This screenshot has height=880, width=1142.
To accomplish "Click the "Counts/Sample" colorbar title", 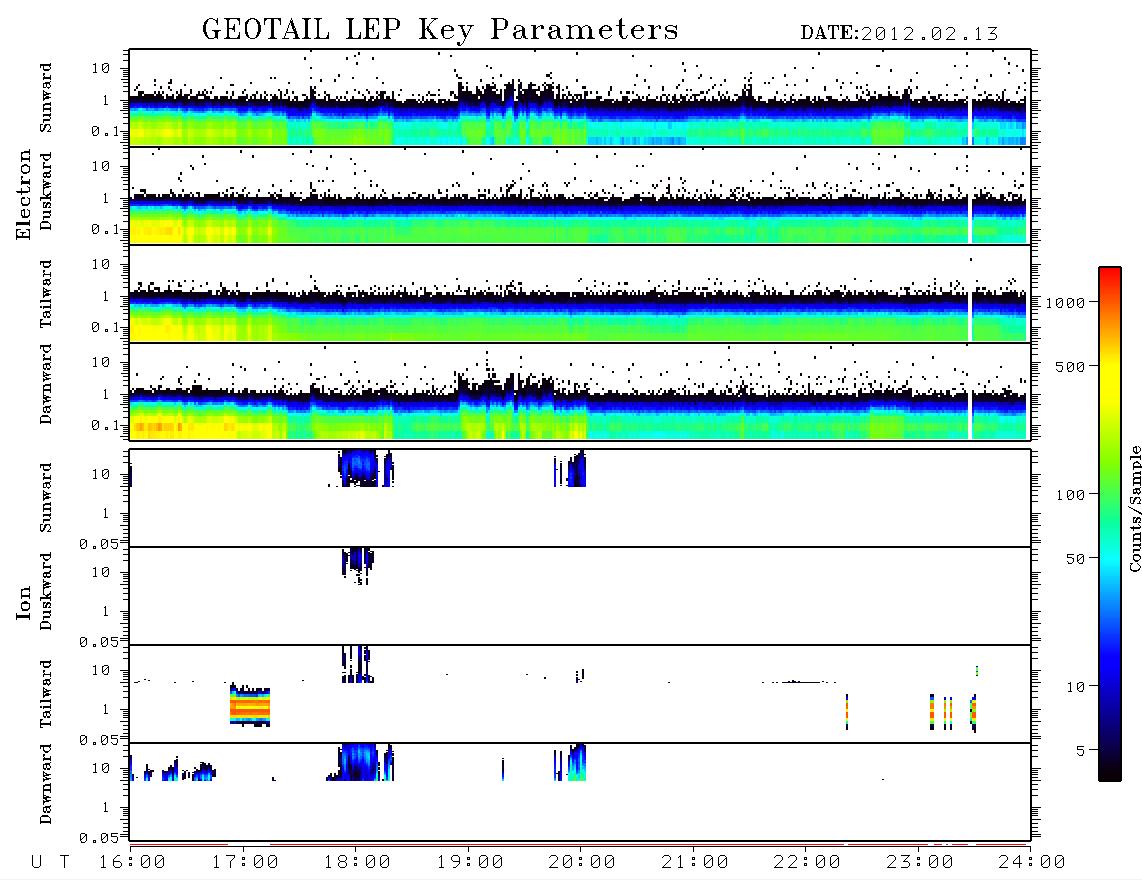I will (1134, 508).
